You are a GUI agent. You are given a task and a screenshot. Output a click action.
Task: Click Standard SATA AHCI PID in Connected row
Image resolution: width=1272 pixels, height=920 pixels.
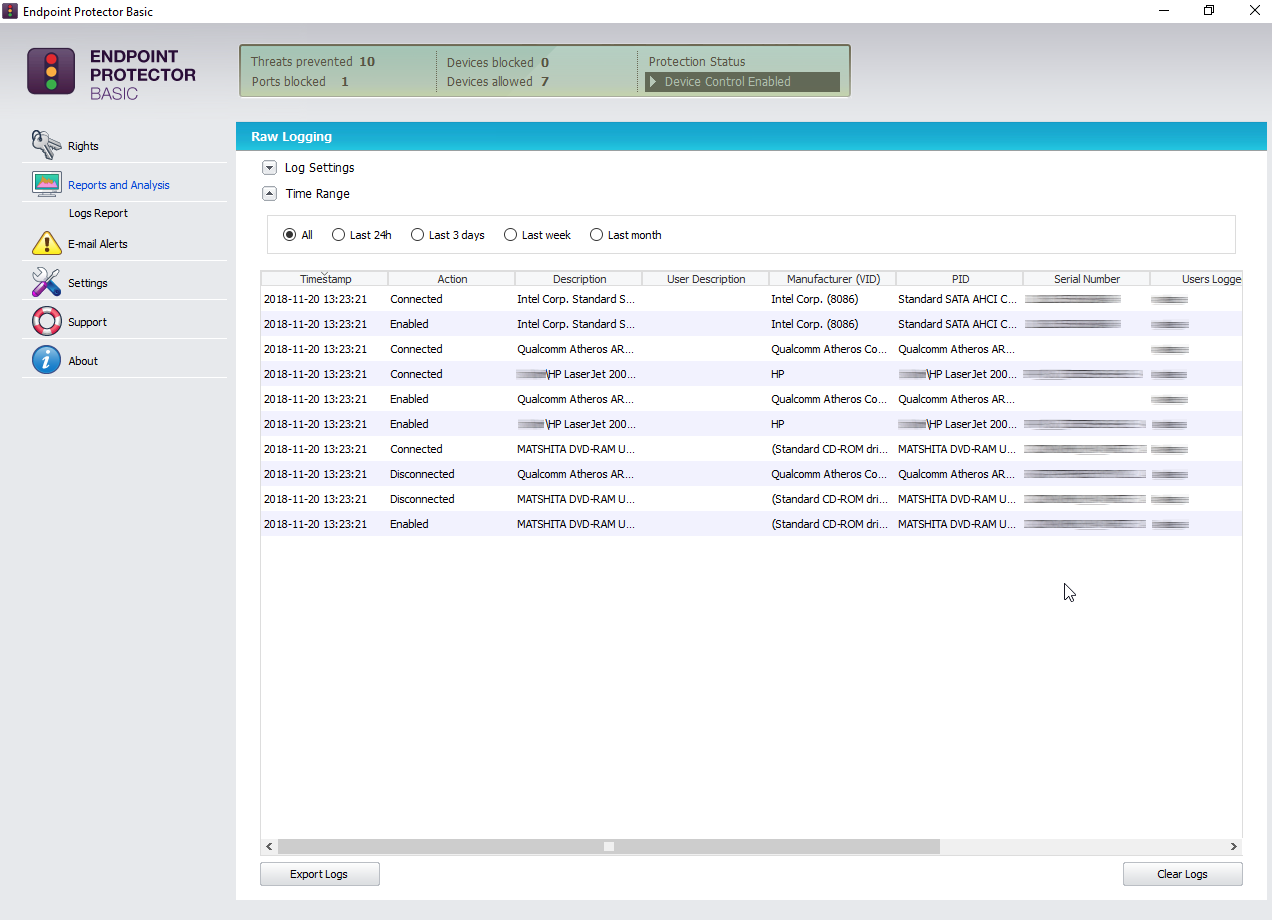click(958, 299)
